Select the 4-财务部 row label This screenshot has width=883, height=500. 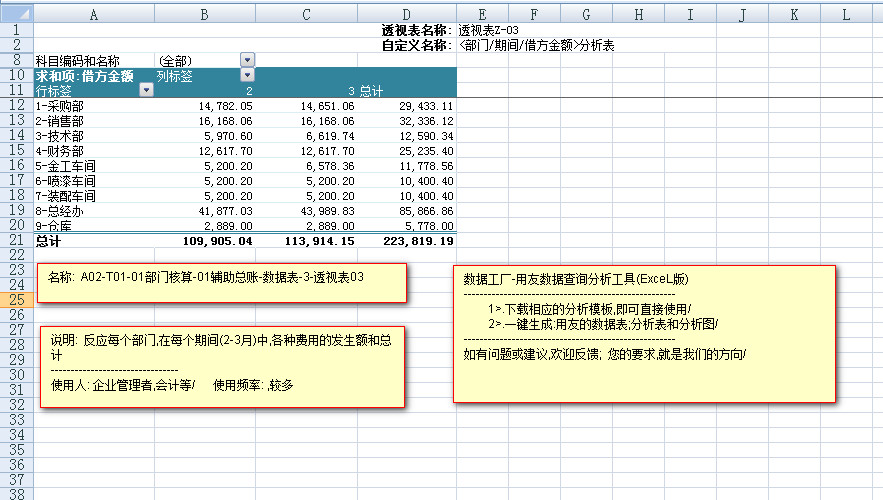(x=94, y=151)
